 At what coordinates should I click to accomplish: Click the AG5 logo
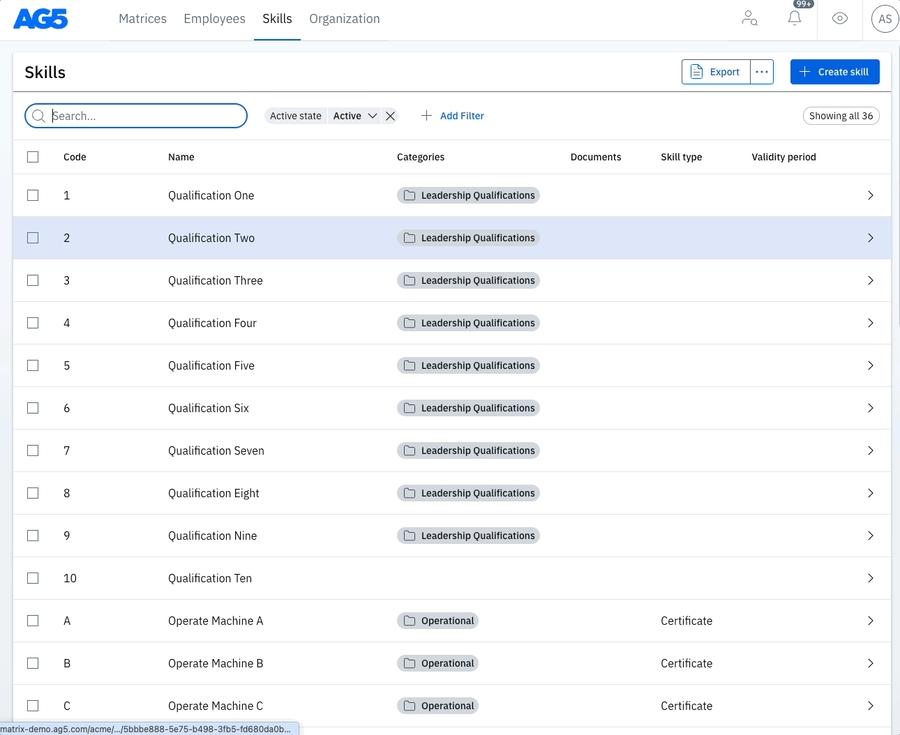pyautogui.click(x=41, y=19)
